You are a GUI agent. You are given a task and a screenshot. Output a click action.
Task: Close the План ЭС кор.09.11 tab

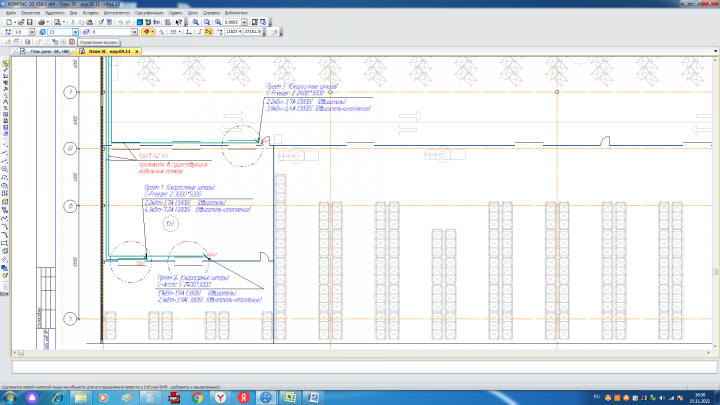137,51
